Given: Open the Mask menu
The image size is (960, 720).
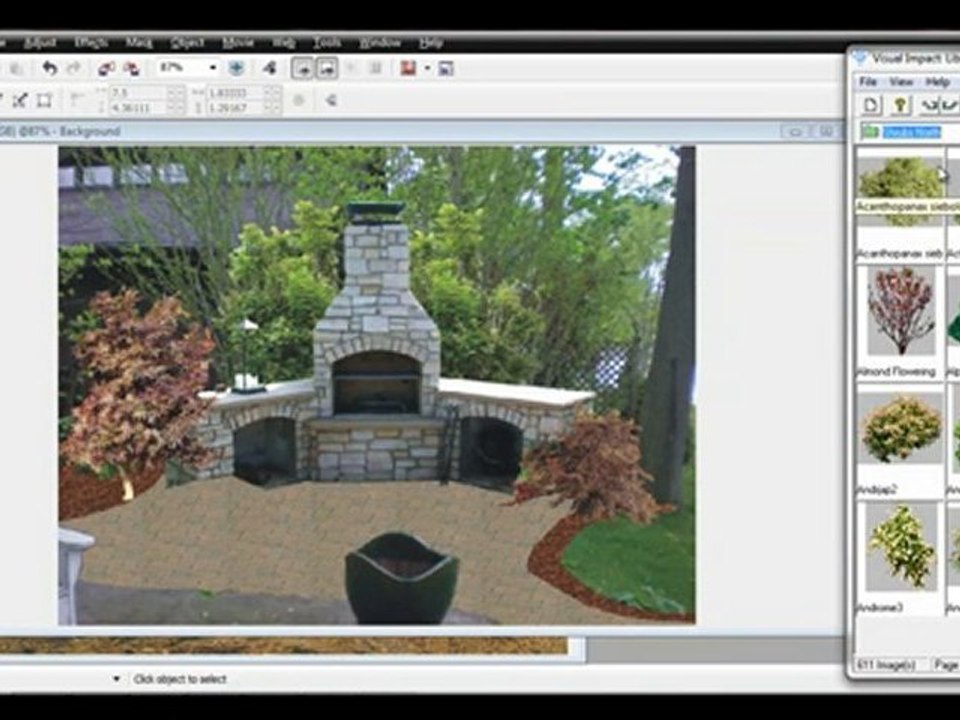Looking at the screenshot, I should pyautogui.click(x=138, y=43).
